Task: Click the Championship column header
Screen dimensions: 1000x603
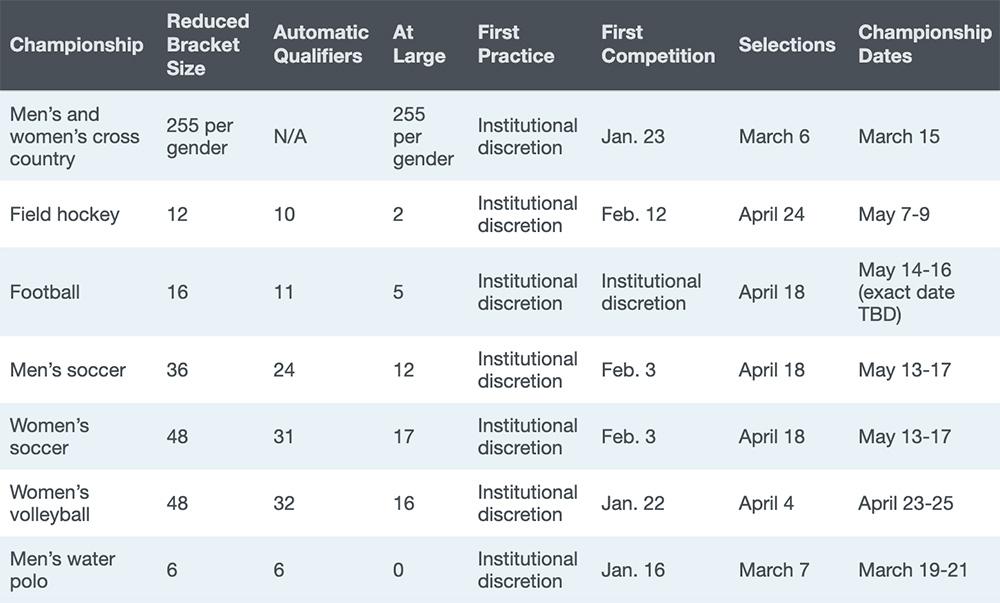Action: (x=76, y=45)
